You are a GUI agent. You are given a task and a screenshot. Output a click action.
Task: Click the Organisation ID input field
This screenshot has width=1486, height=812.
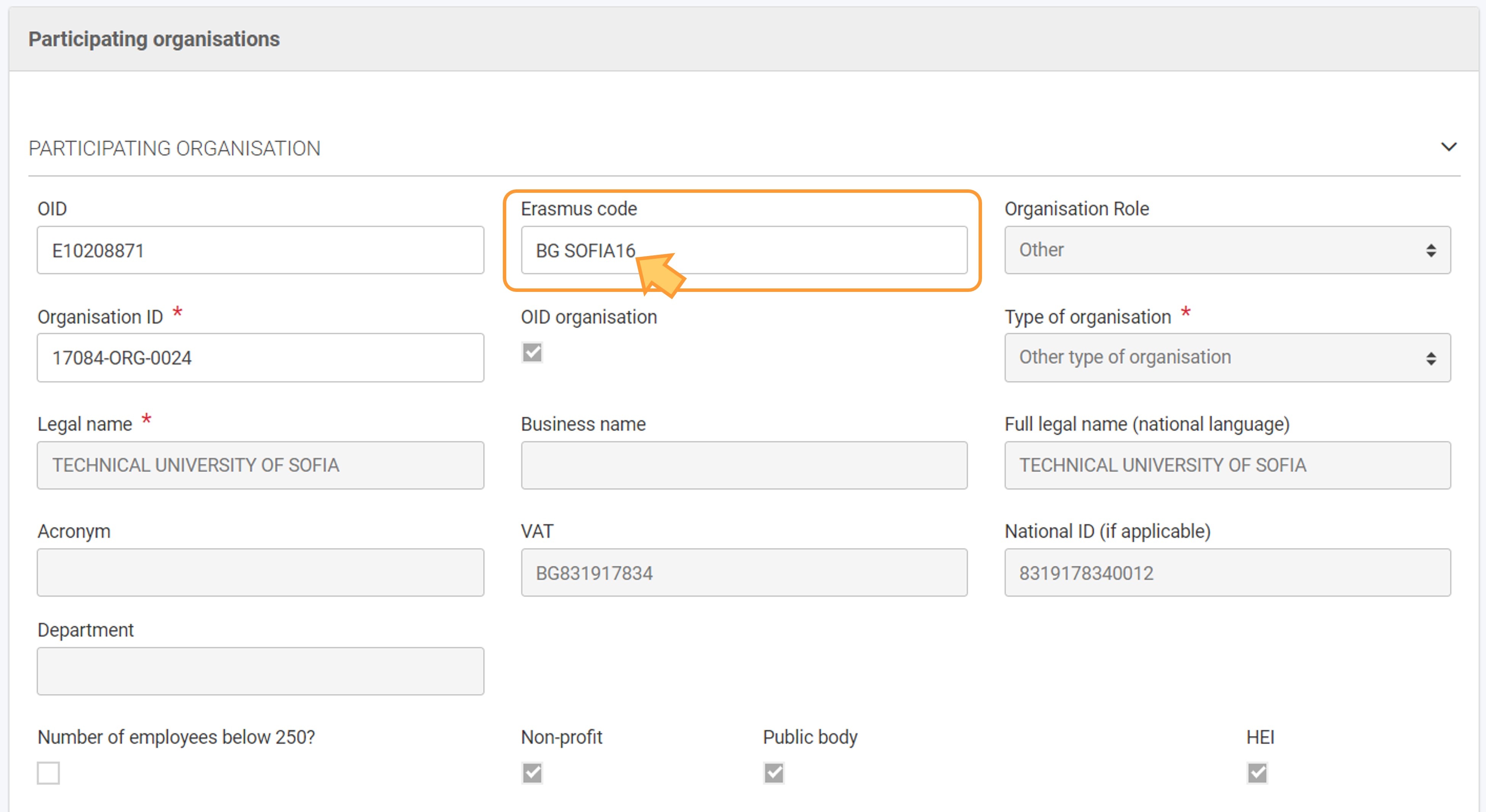pos(260,357)
